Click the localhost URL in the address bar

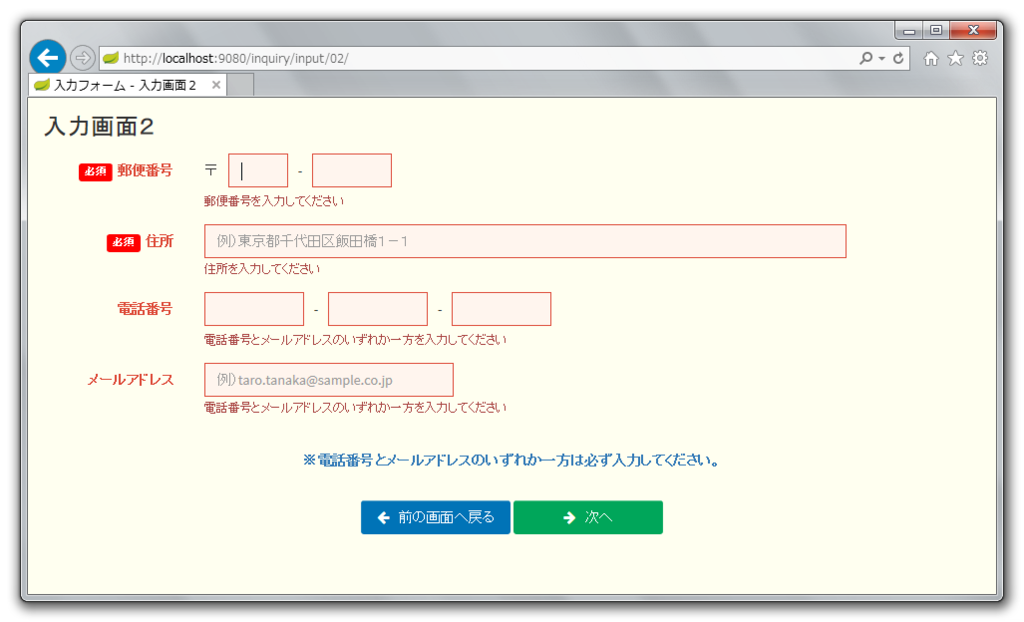click(235, 59)
